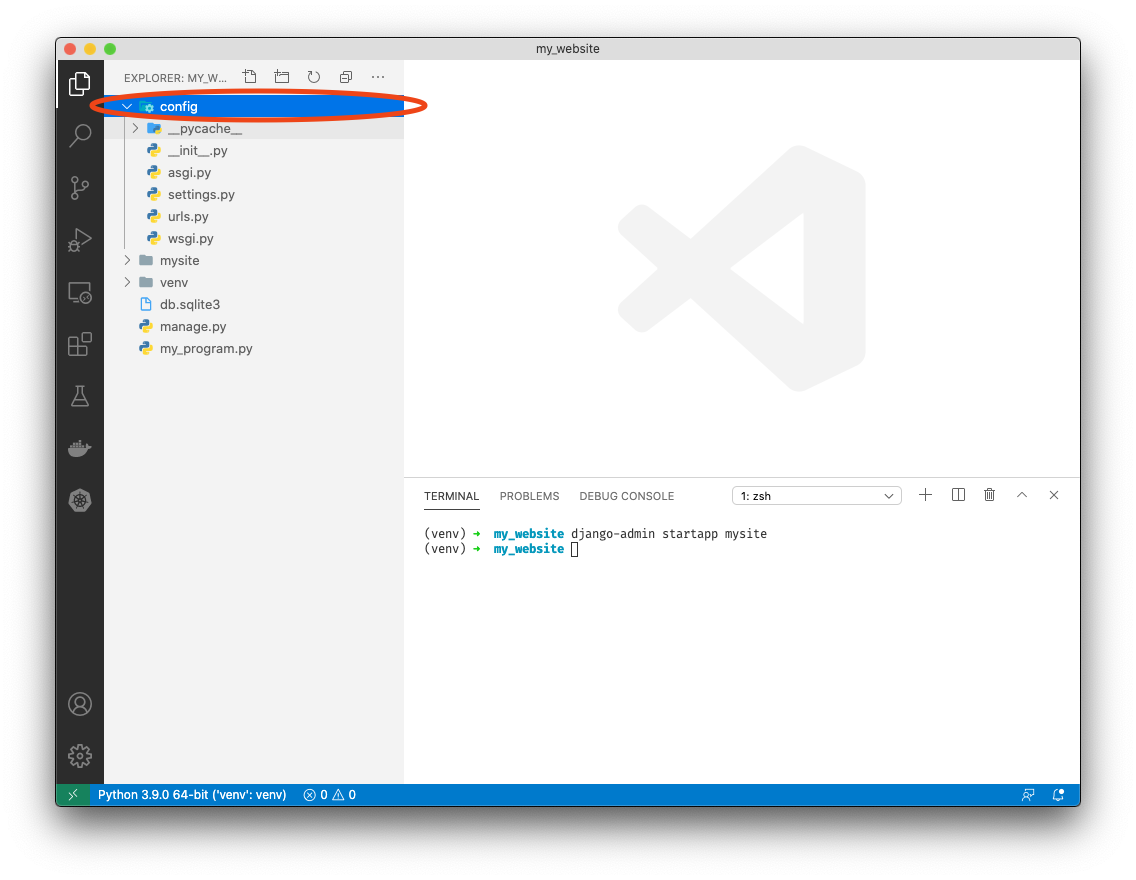Screen dimensions: 1136x880
Task: Open the Search view
Action: [80, 136]
